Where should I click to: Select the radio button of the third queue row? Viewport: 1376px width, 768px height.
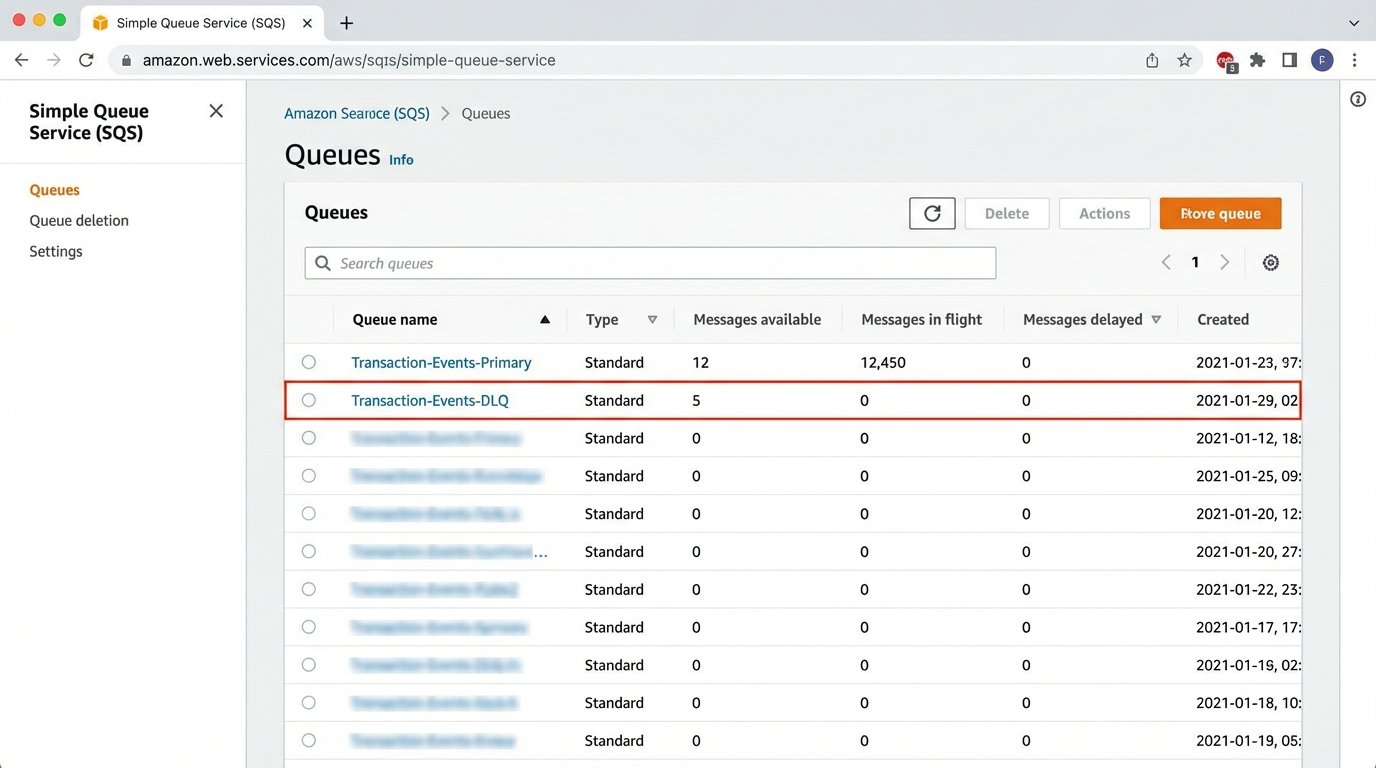pyautogui.click(x=308, y=438)
